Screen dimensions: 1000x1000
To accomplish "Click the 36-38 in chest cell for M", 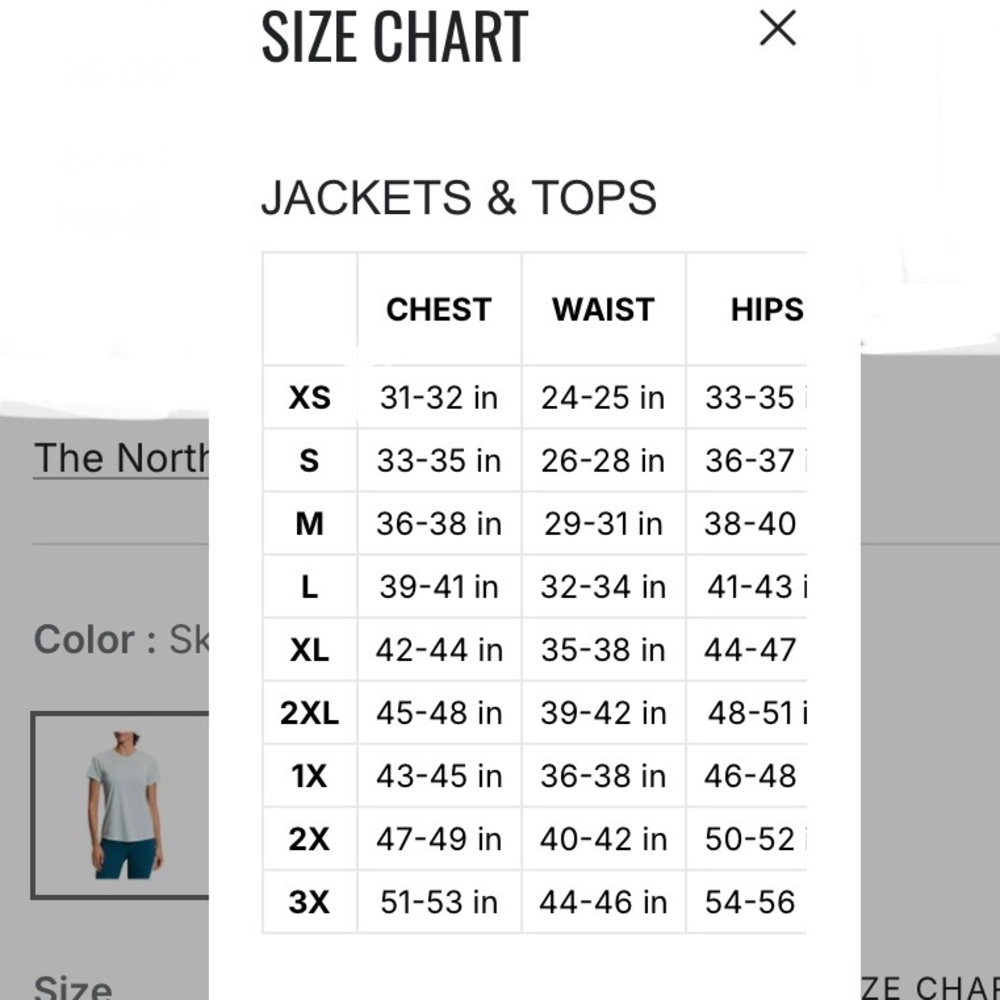I will pos(439,524).
